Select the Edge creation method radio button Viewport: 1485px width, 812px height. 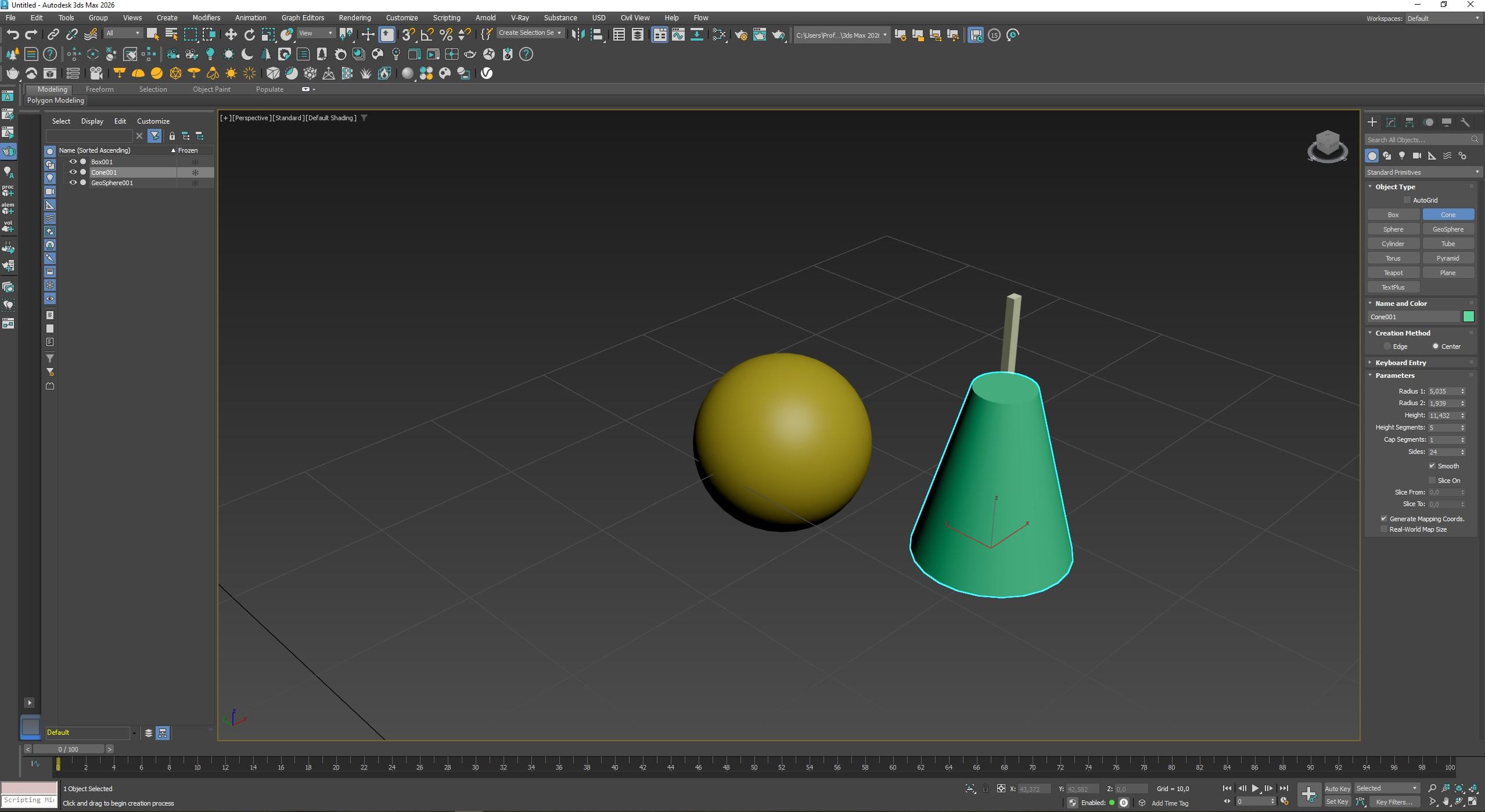pyautogui.click(x=1387, y=346)
